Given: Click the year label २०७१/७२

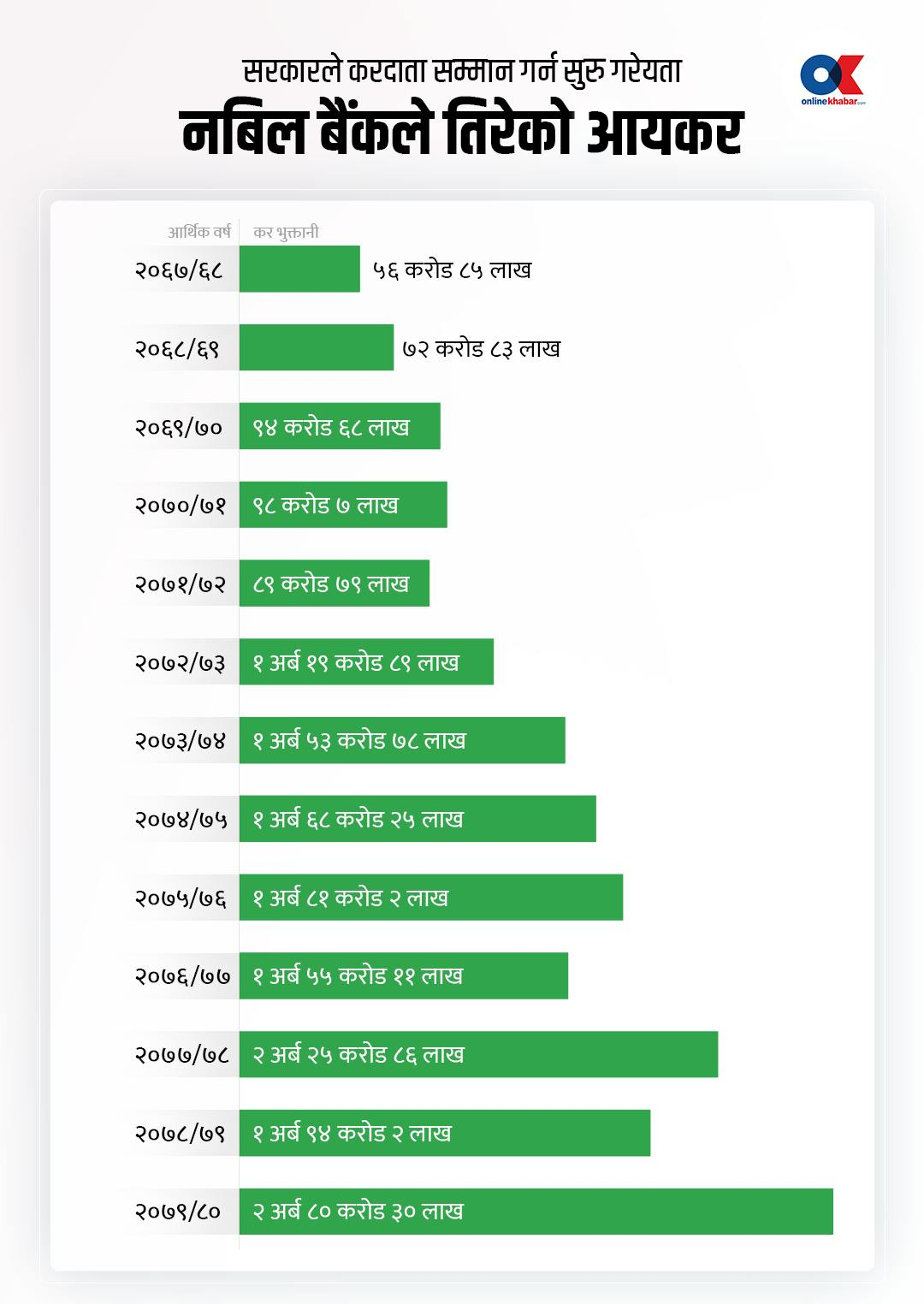Looking at the screenshot, I should 180,584.
